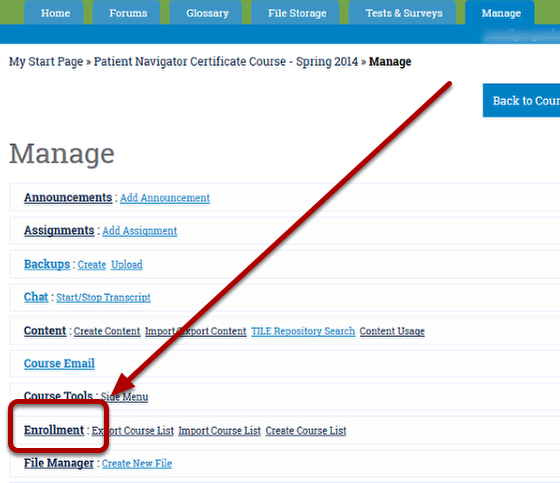This screenshot has height=483, width=560.
Task: Switch to the Forums tab
Action: pyautogui.click(x=128, y=13)
